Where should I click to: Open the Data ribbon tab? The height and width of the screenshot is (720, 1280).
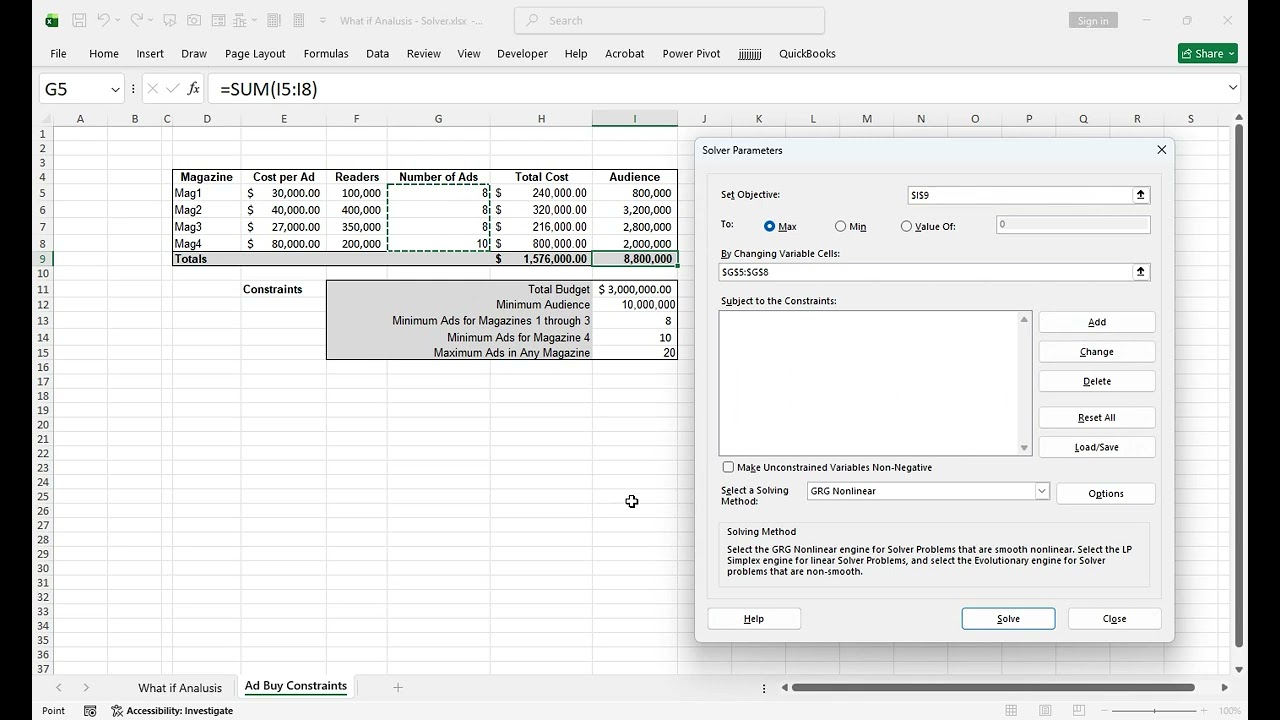(x=377, y=54)
